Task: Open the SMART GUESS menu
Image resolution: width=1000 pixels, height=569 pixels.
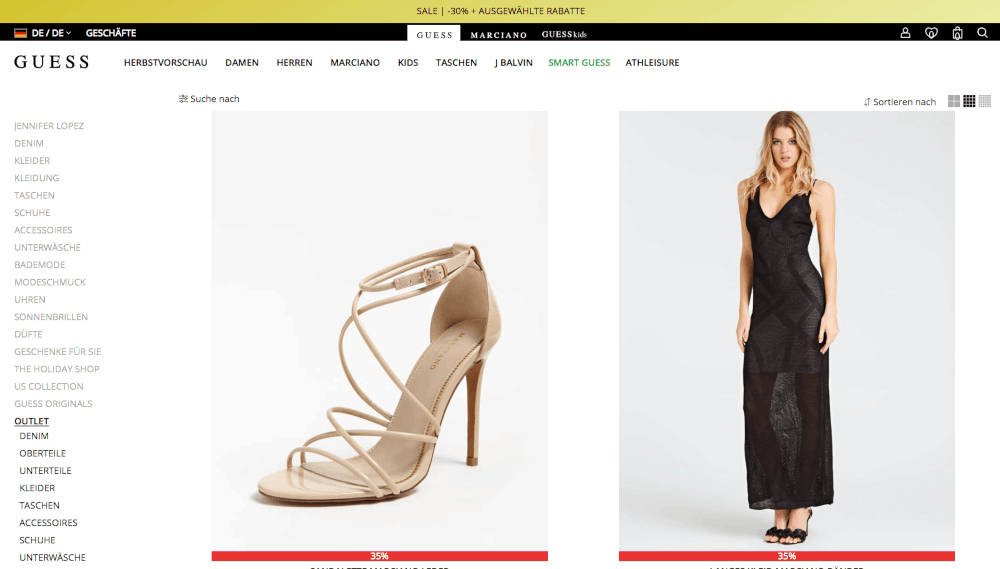Action: 579,63
